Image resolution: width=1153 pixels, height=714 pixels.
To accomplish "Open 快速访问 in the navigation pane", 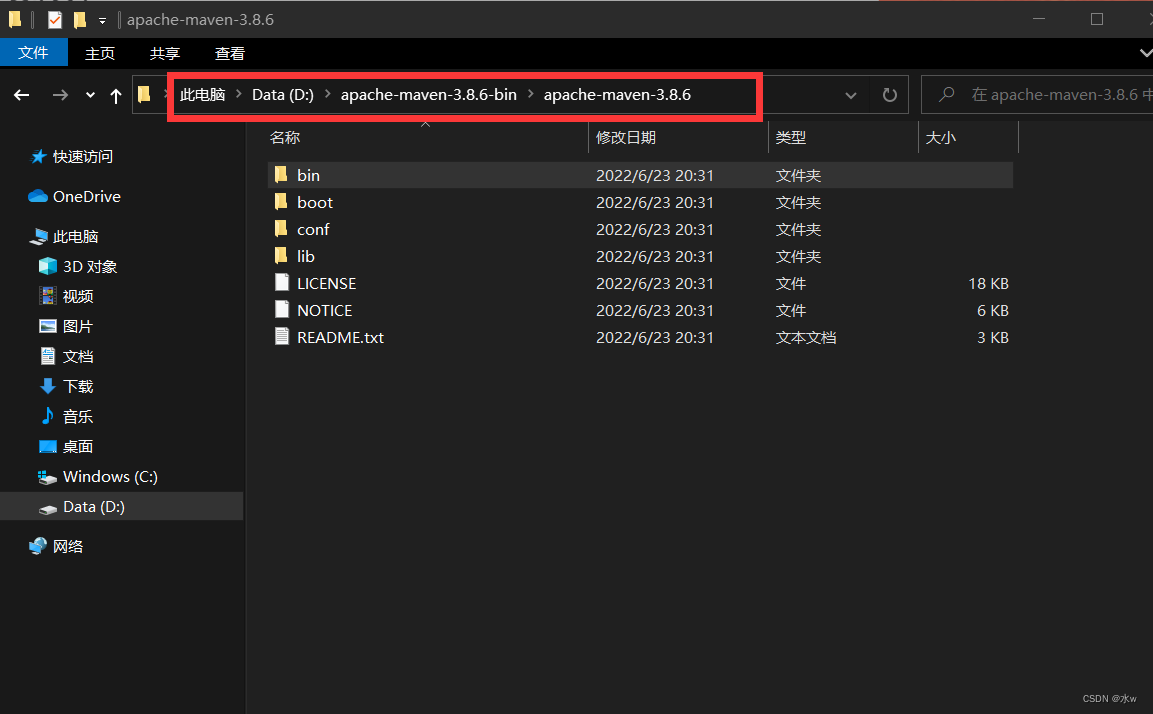I will (x=82, y=157).
